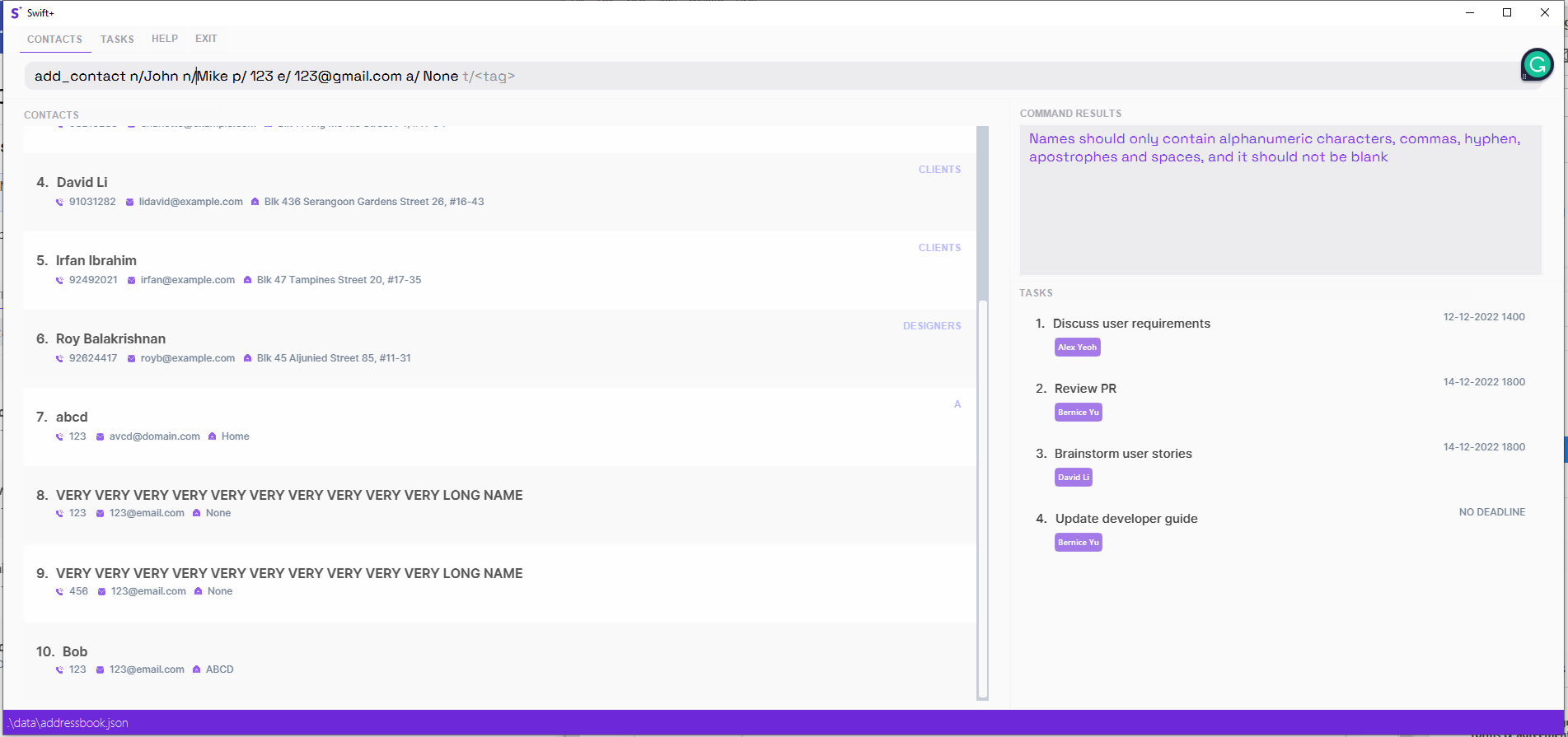Click avcd@domain.com email text
This screenshot has width=1568, height=737.
pyautogui.click(x=155, y=436)
